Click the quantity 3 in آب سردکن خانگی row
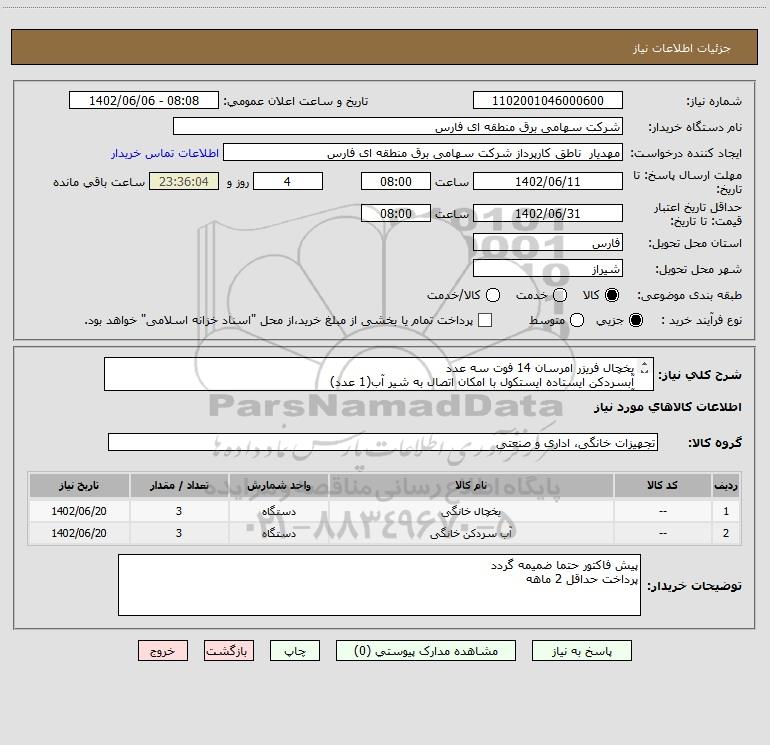This screenshot has width=770, height=745. (x=179, y=533)
